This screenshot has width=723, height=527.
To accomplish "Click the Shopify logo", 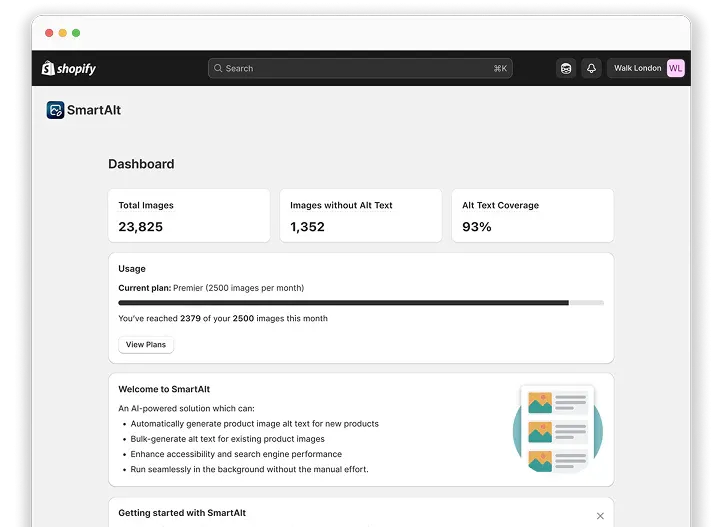I will point(69,68).
